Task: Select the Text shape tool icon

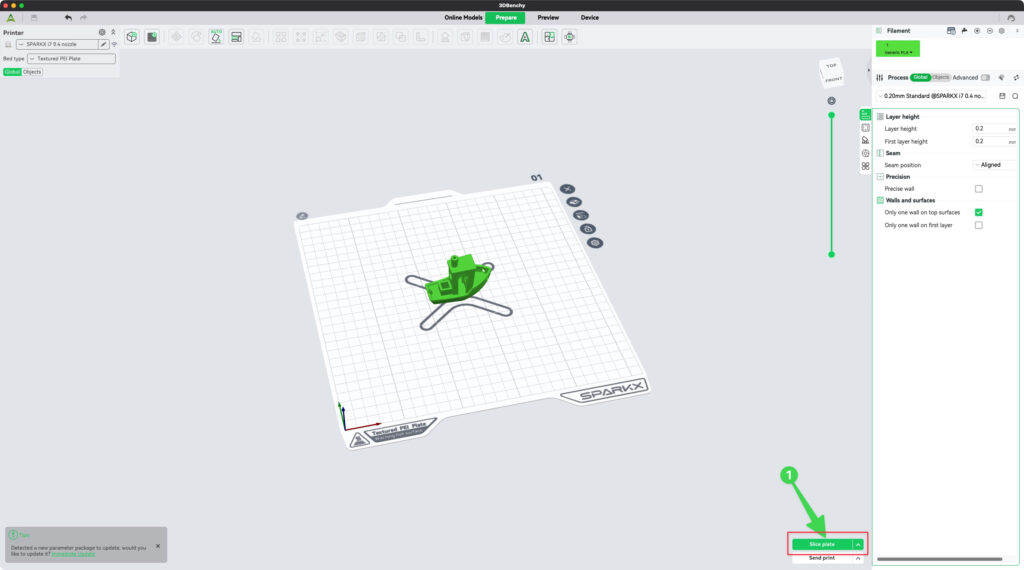Action: (x=524, y=37)
